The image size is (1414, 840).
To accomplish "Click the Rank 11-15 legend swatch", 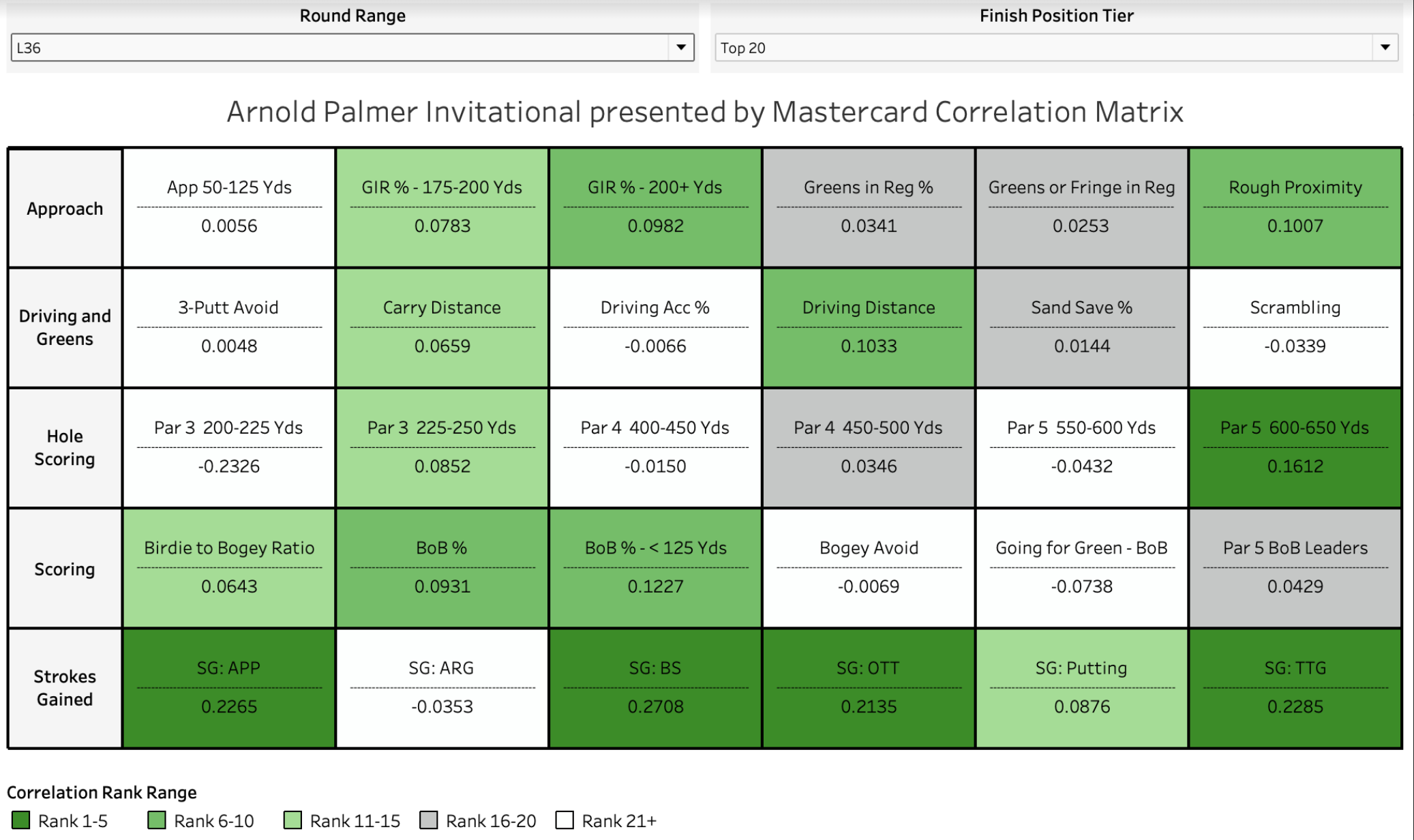I will click(292, 820).
